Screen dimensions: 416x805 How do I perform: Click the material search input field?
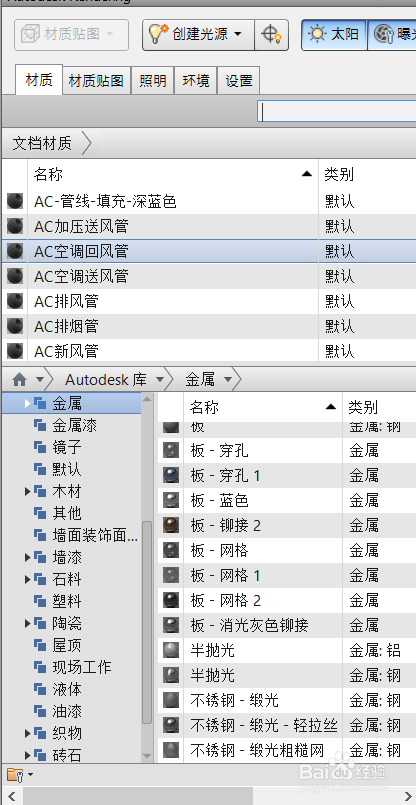pos(336,111)
